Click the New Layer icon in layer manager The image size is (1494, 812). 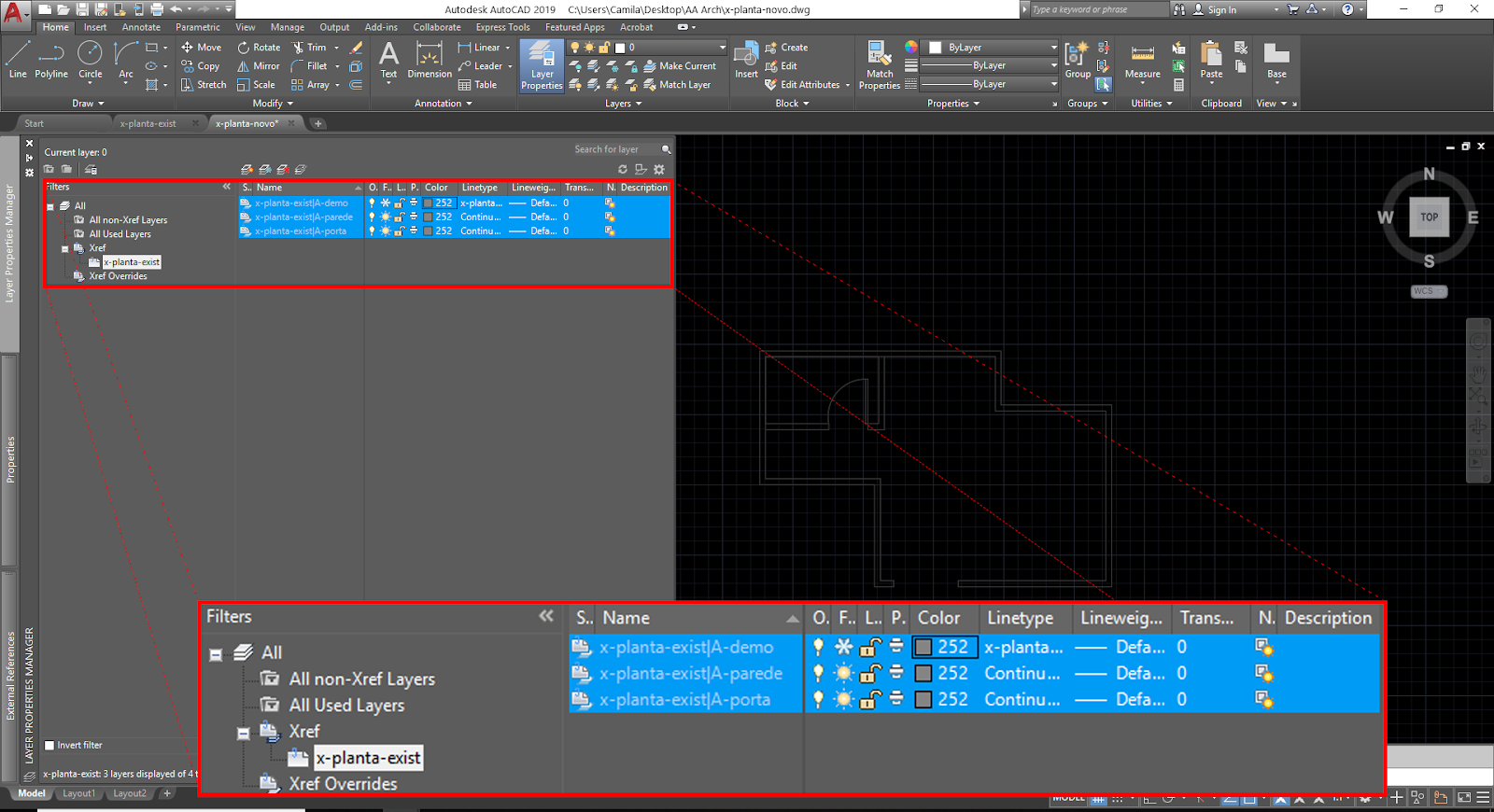tap(247, 170)
